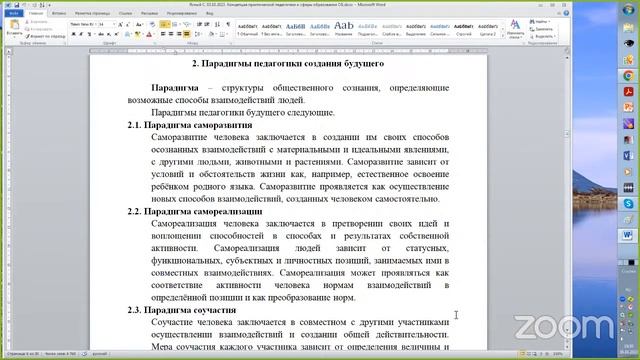Click the red font color button
This screenshot has width=640, height=360.
[149, 34]
